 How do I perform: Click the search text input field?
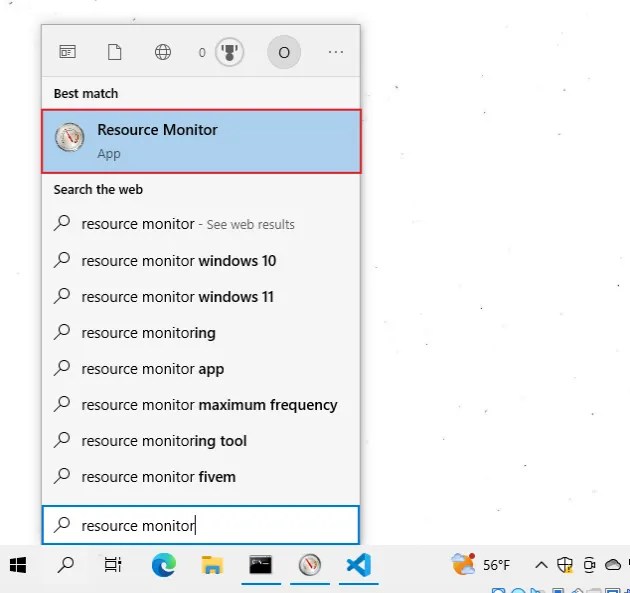click(x=200, y=525)
